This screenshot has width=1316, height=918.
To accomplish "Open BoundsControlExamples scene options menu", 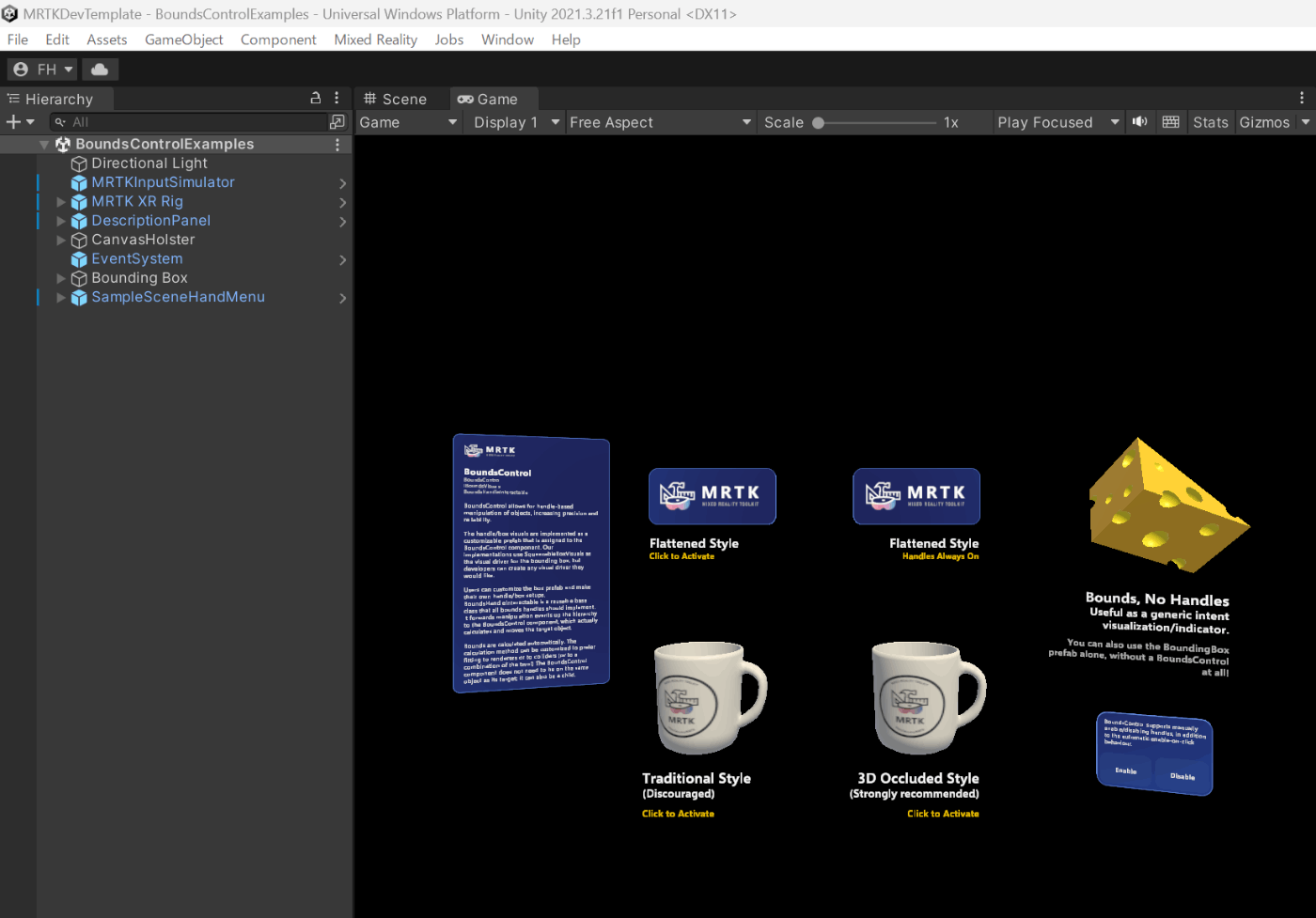I will 337,145.
